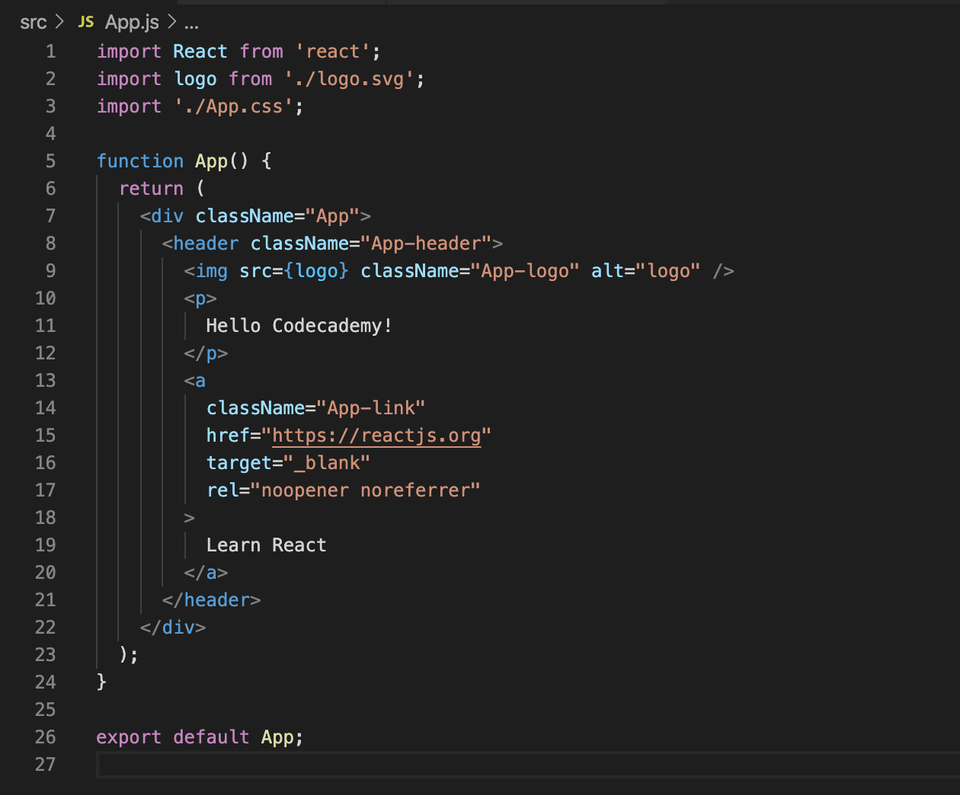Click the Learn React text on line 19
Image resolution: width=960 pixels, height=795 pixels.
265,545
